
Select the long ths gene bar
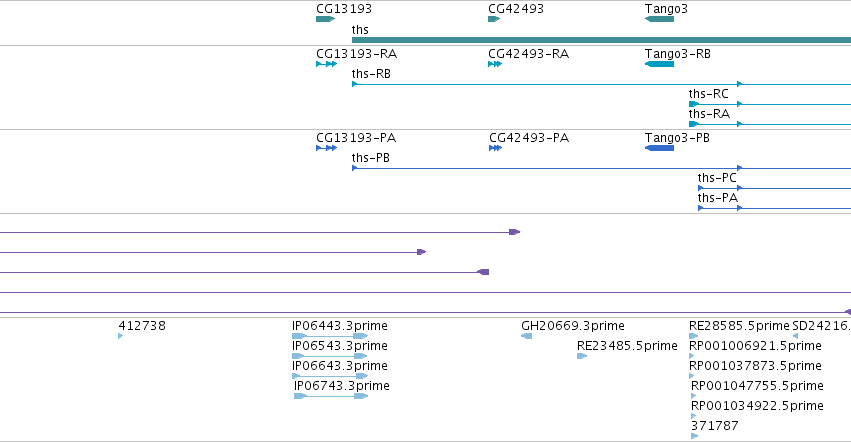601,40
